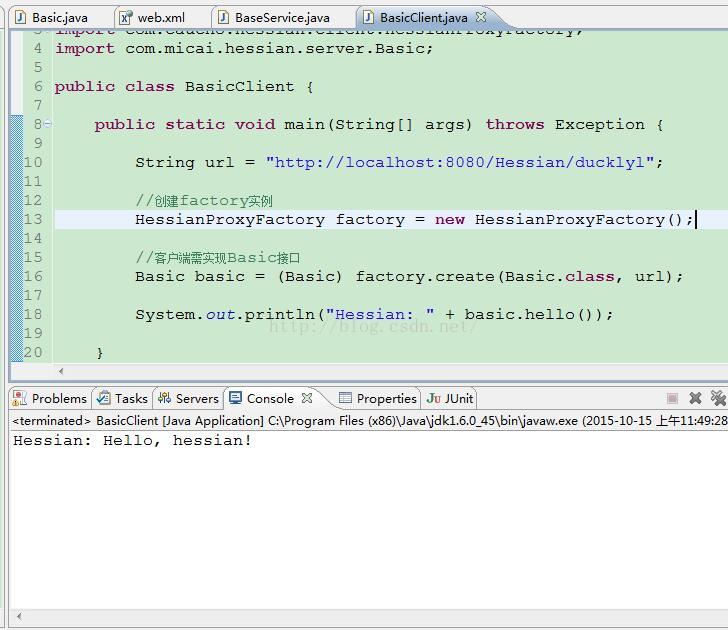
Task: Click the 'throws Exception' text on line 8
Action: pos(565,124)
